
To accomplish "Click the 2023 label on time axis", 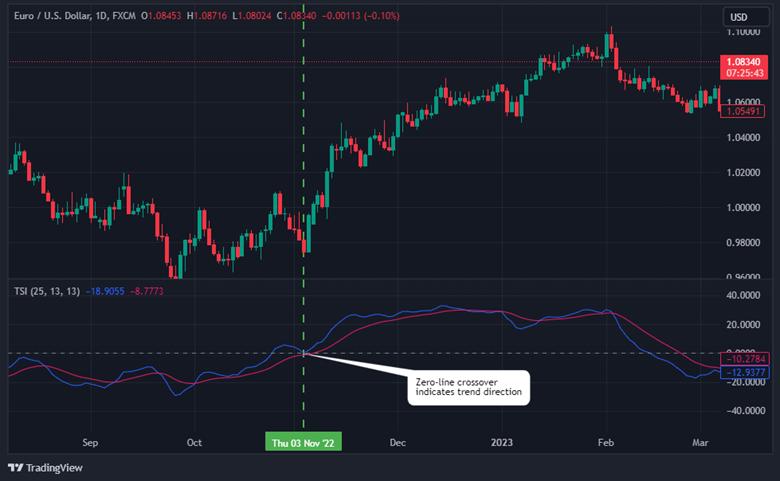I will (501, 442).
